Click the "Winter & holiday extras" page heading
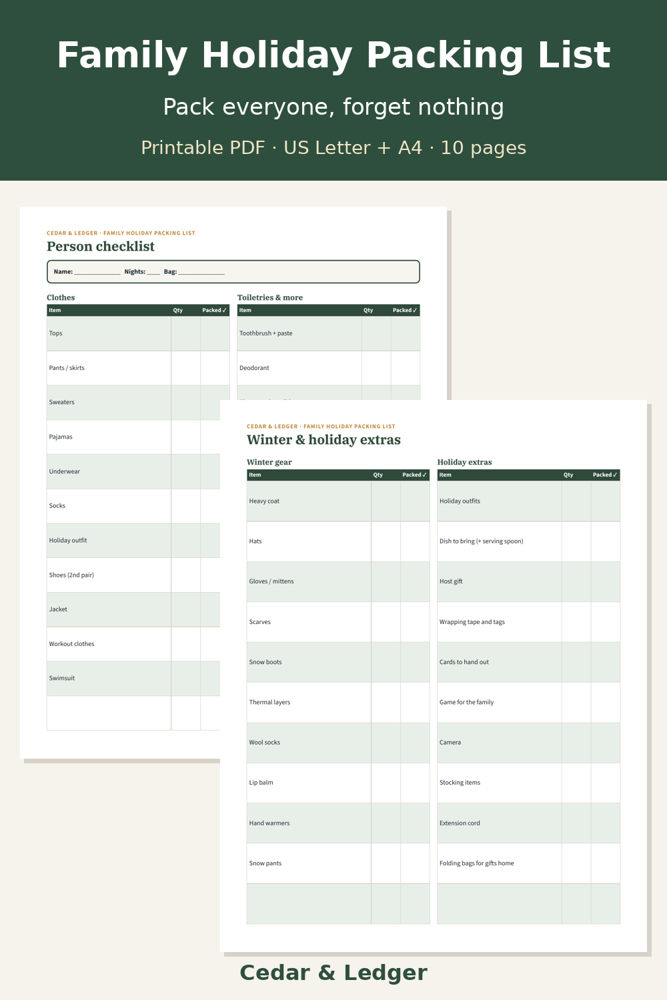 pos(324,440)
